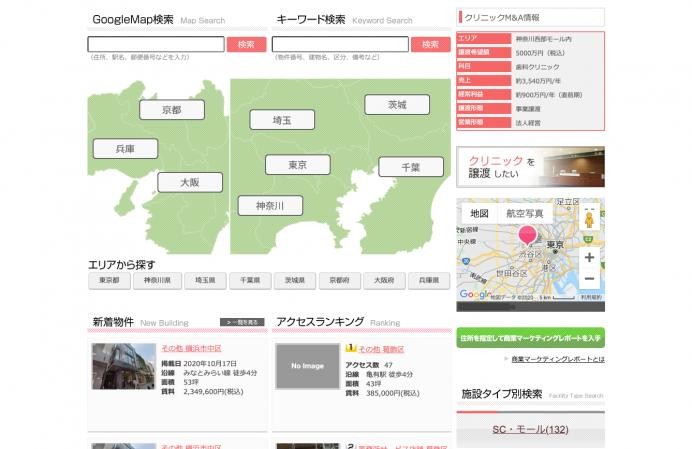
Task: Click the 埼玉県 area button
Action: (205, 280)
